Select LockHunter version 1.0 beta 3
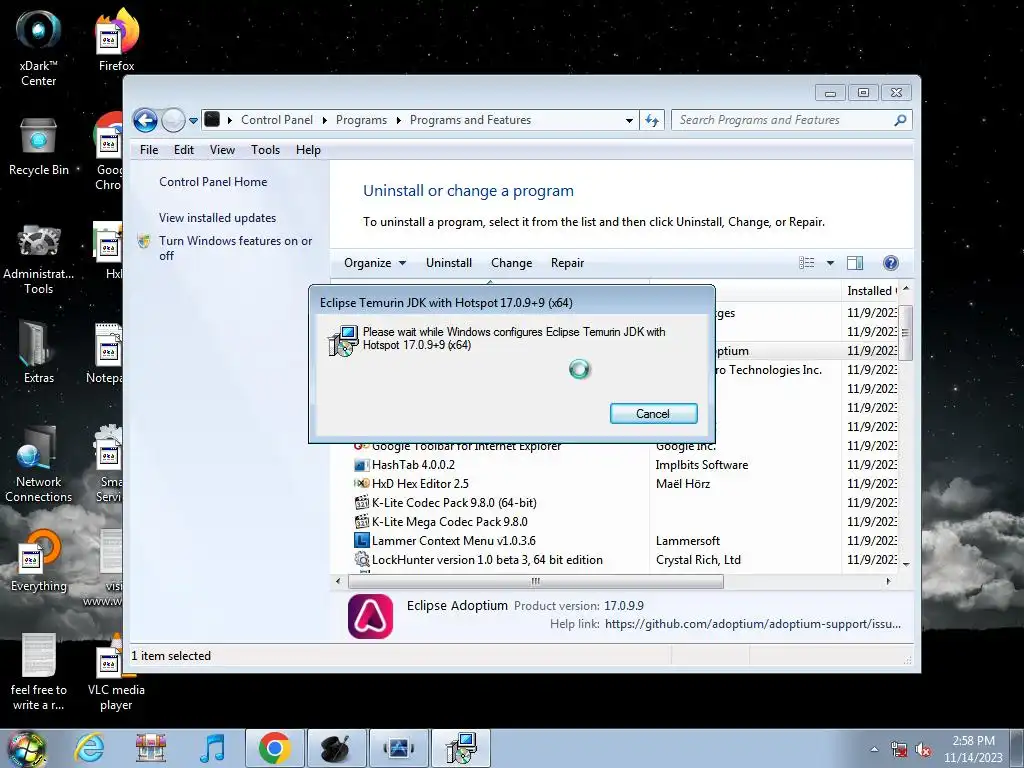This screenshot has height=768, width=1024. pyautogui.click(x=487, y=559)
